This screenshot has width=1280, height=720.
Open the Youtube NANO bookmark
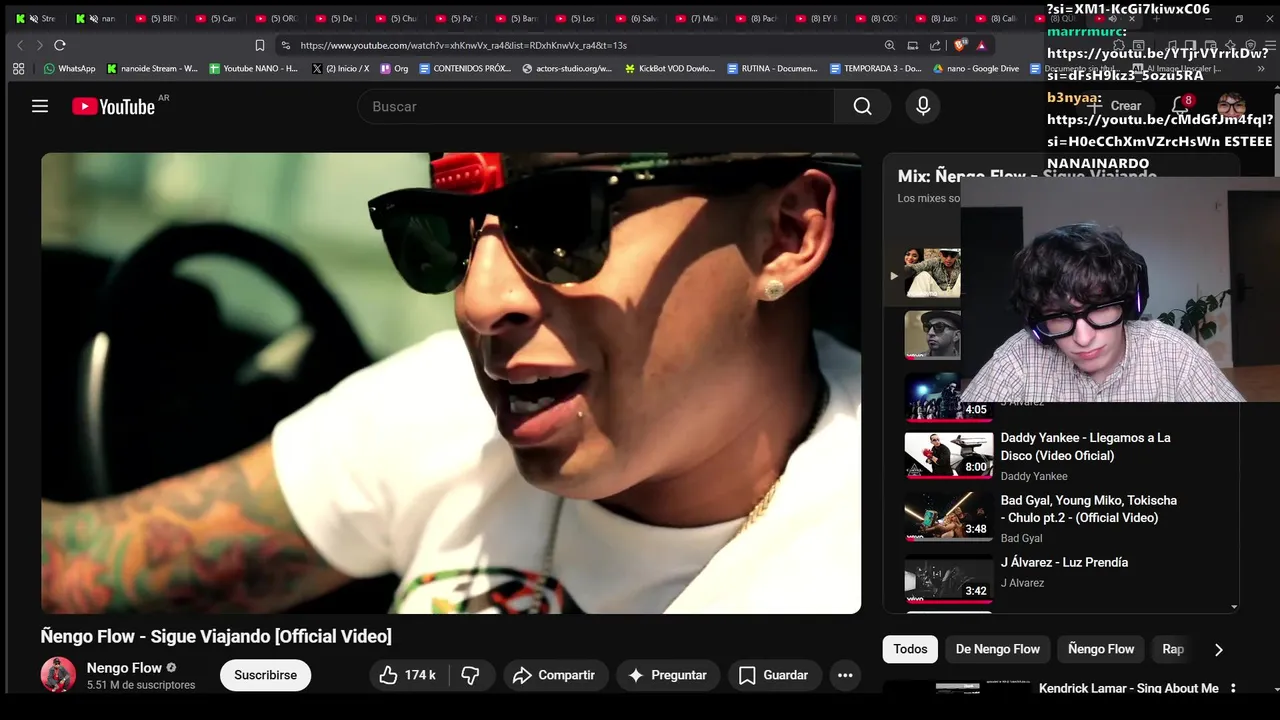[254, 69]
